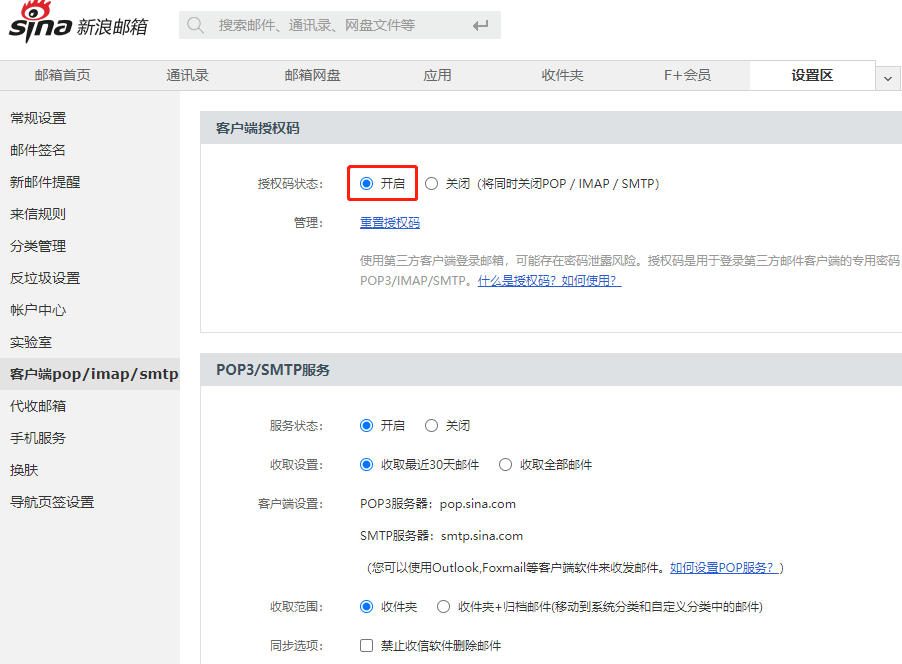Enable the 开启 radio for 授权码状态
This screenshot has height=664, width=902.
point(367,183)
